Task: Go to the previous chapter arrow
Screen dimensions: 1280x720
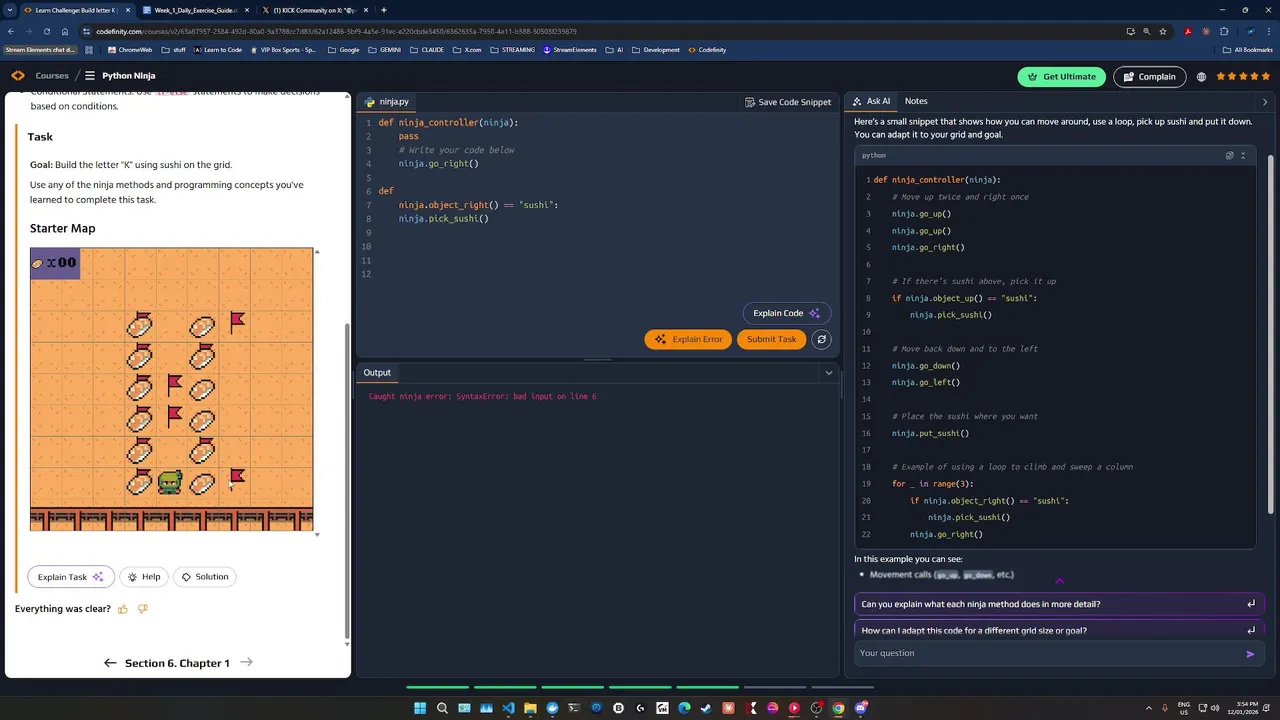Action: click(x=110, y=663)
